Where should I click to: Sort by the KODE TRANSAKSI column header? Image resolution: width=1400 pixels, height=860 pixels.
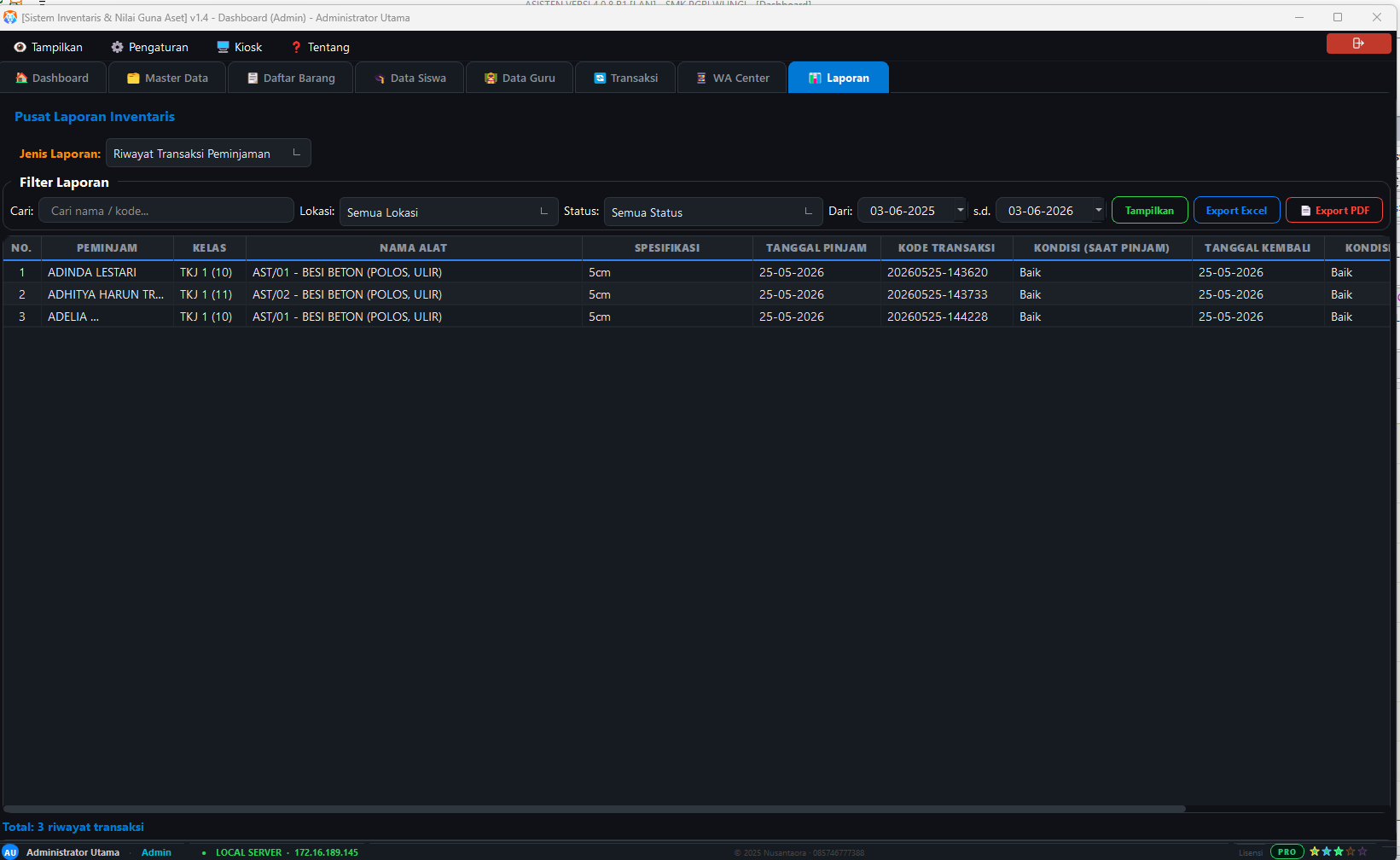(x=947, y=248)
